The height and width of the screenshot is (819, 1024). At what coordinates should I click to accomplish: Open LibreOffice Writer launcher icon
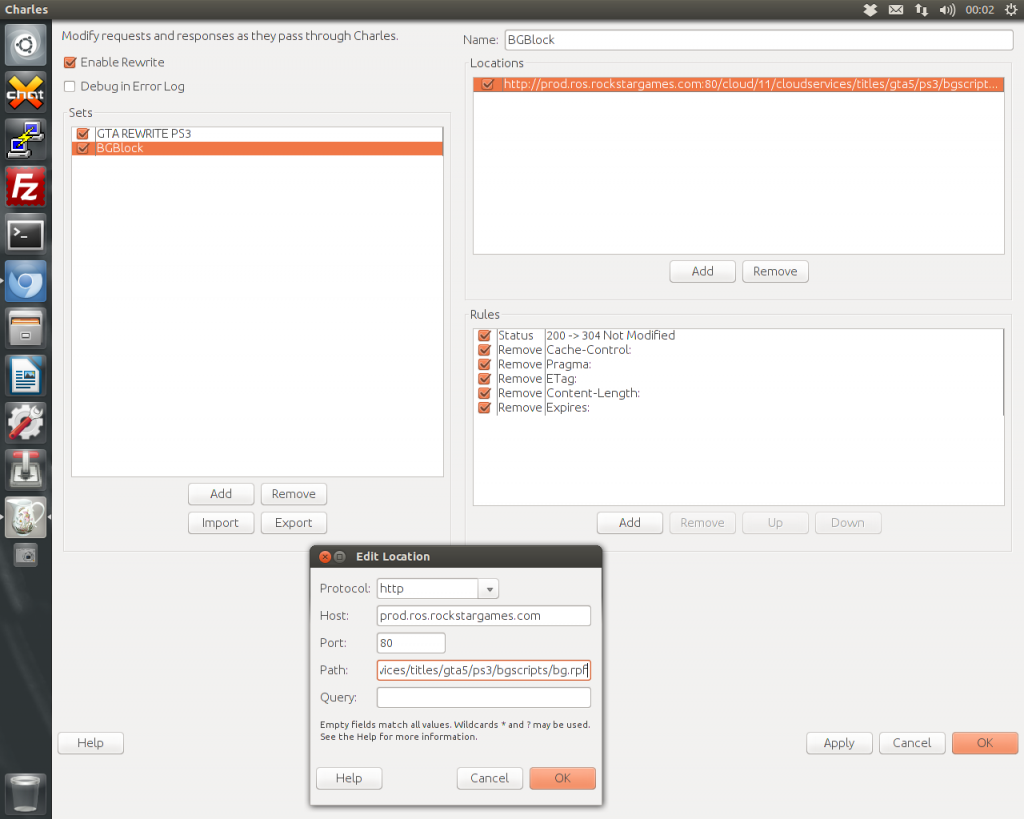pyautogui.click(x=25, y=376)
